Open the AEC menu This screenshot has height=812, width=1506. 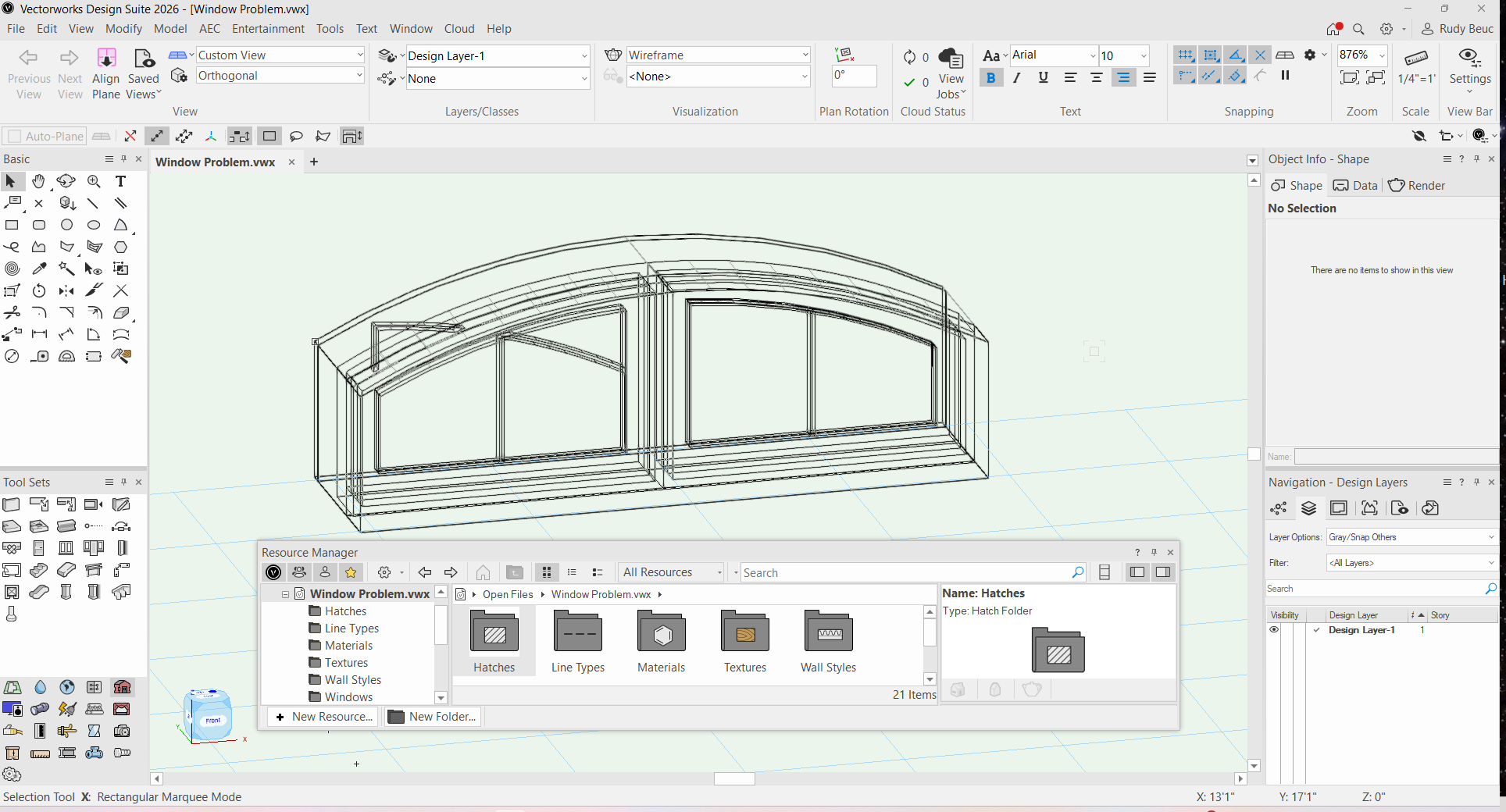(209, 29)
